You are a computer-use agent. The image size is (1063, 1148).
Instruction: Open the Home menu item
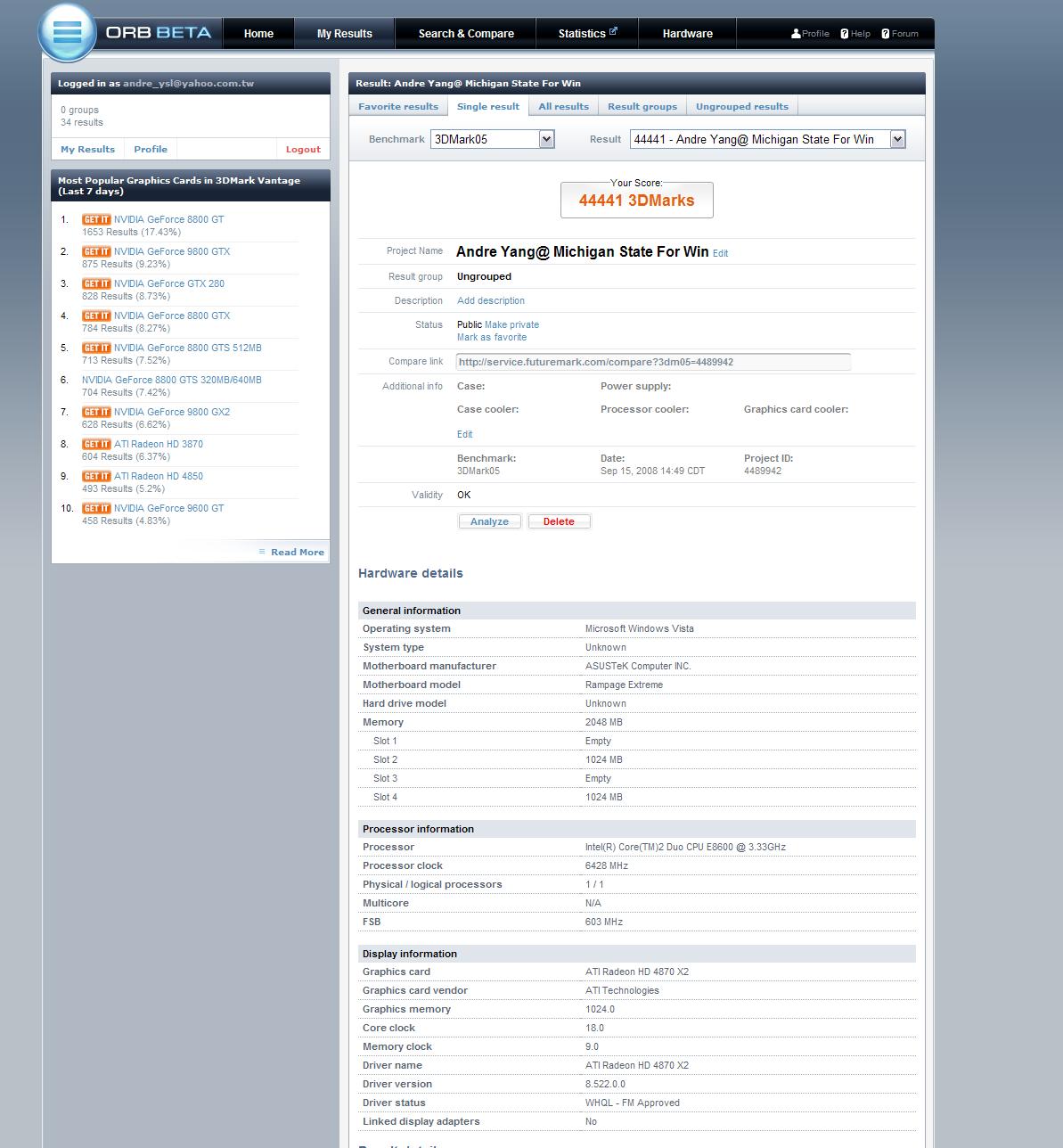258,34
